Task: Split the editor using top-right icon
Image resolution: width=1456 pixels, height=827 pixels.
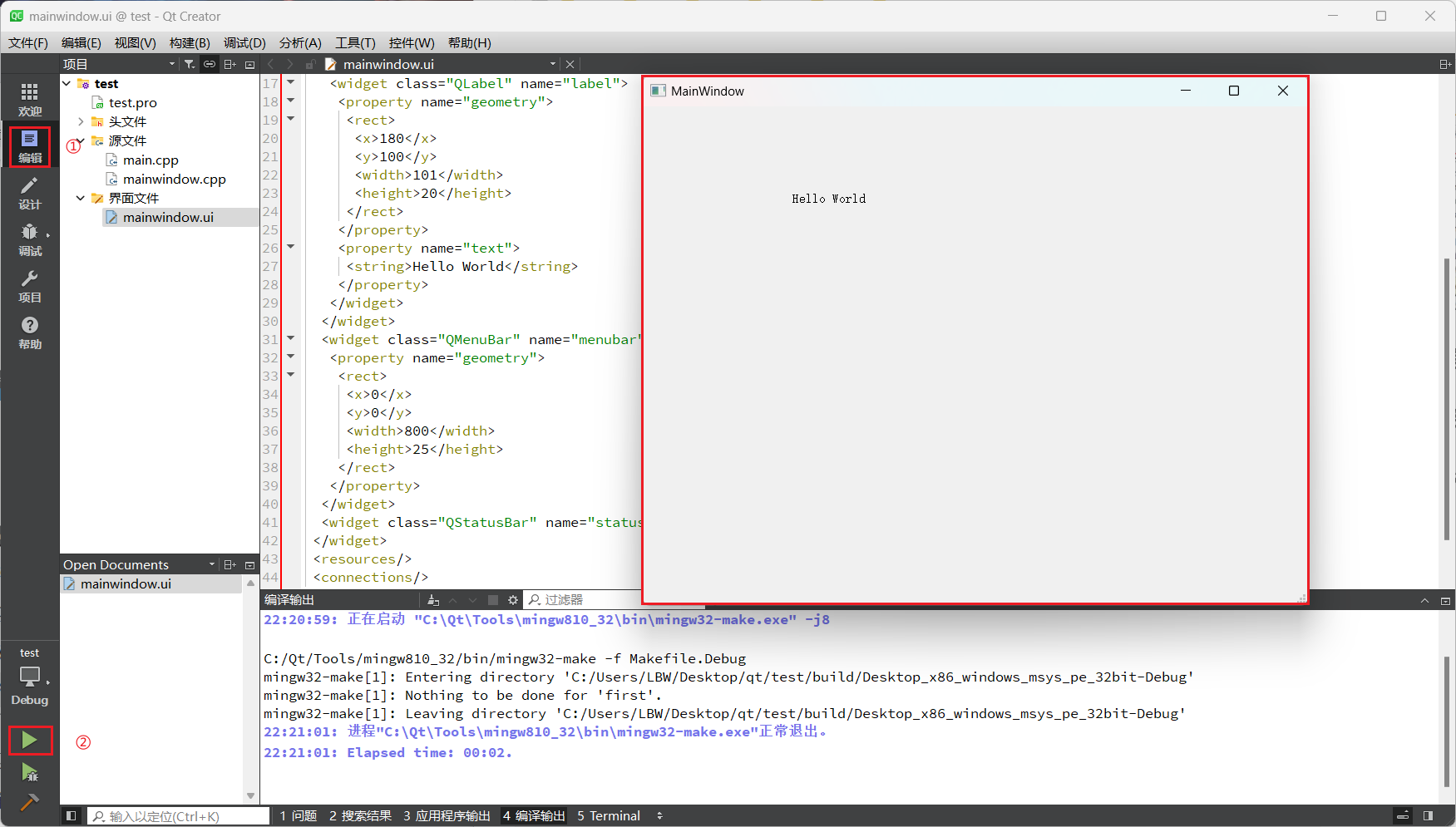Action: click(x=1445, y=64)
